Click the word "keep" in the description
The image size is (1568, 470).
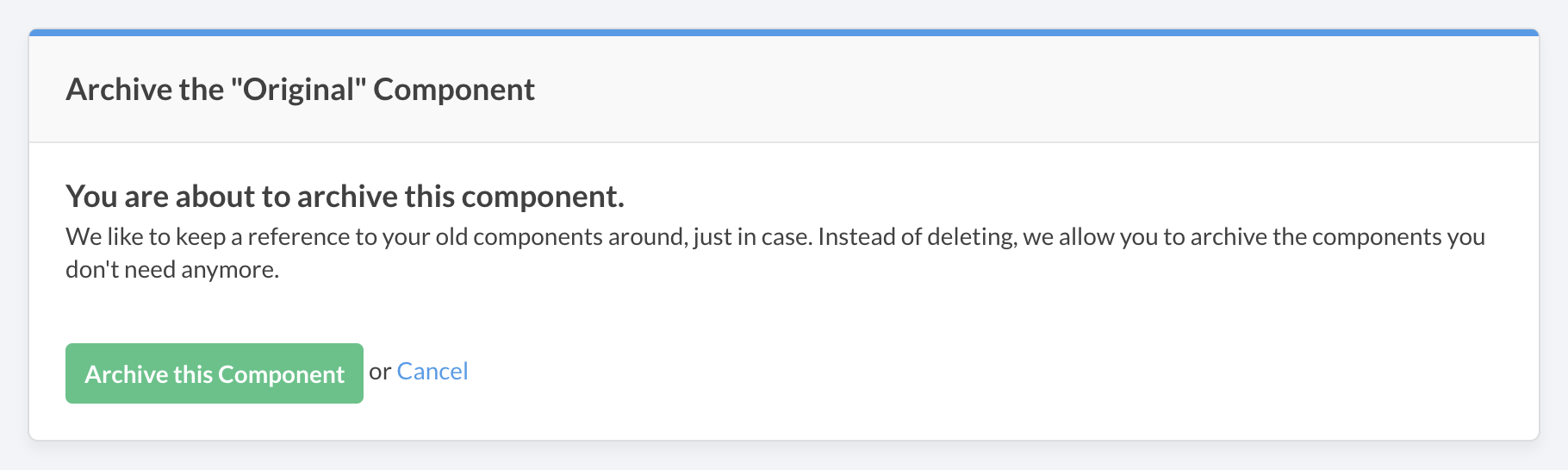[200, 237]
